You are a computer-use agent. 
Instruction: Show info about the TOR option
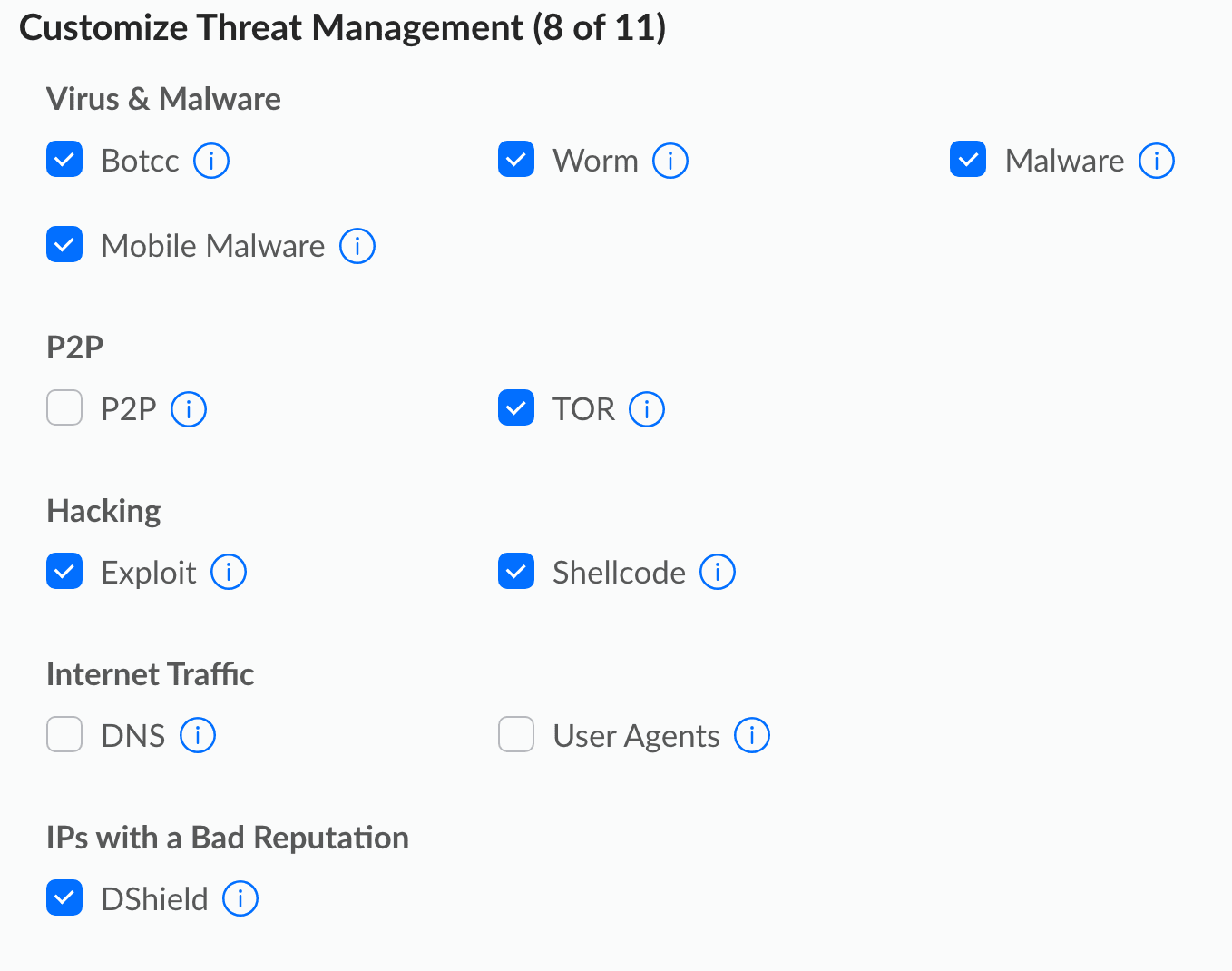pyautogui.click(x=647, y=409)
